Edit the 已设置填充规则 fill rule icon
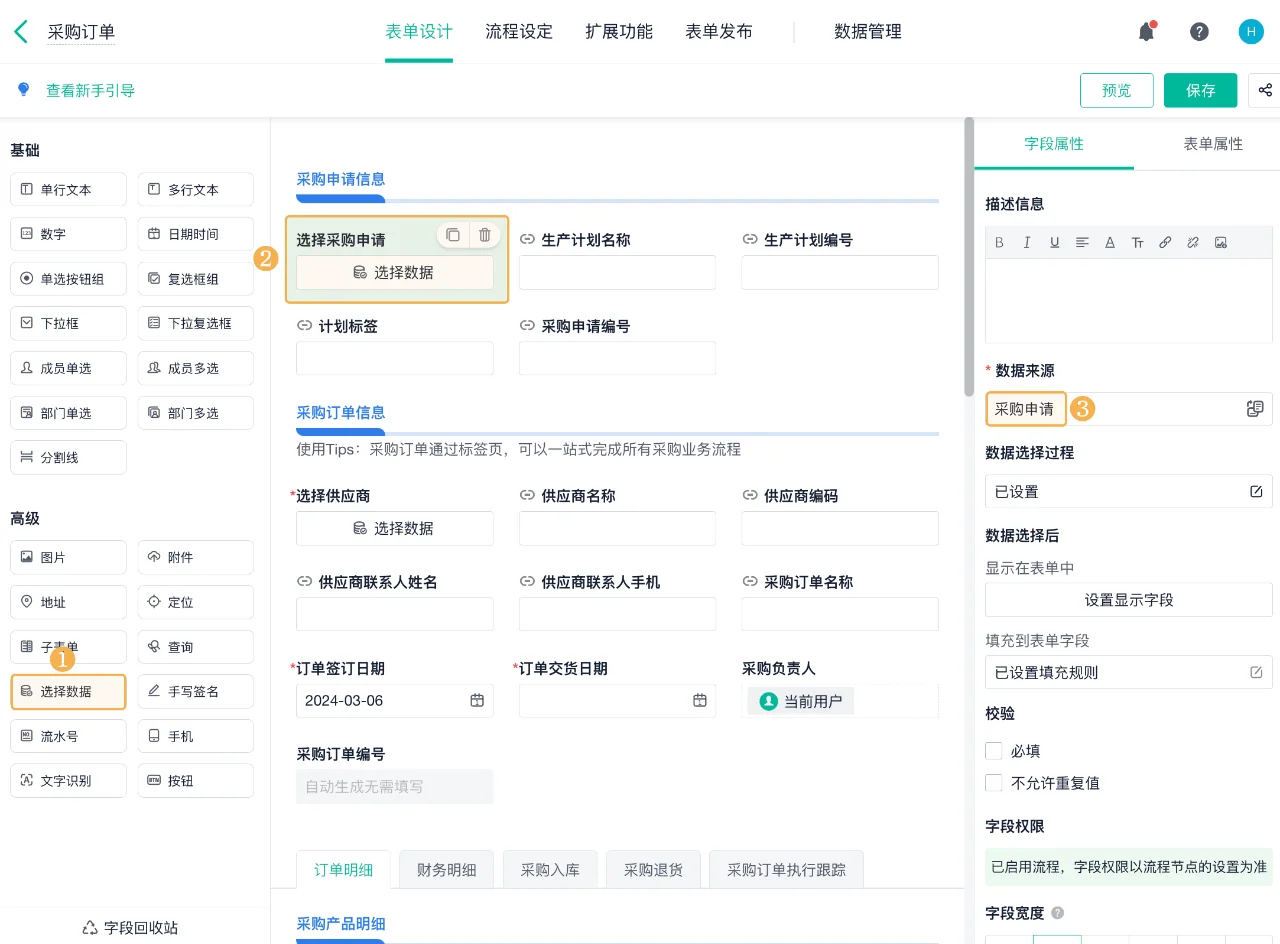 click(1255, 672)
